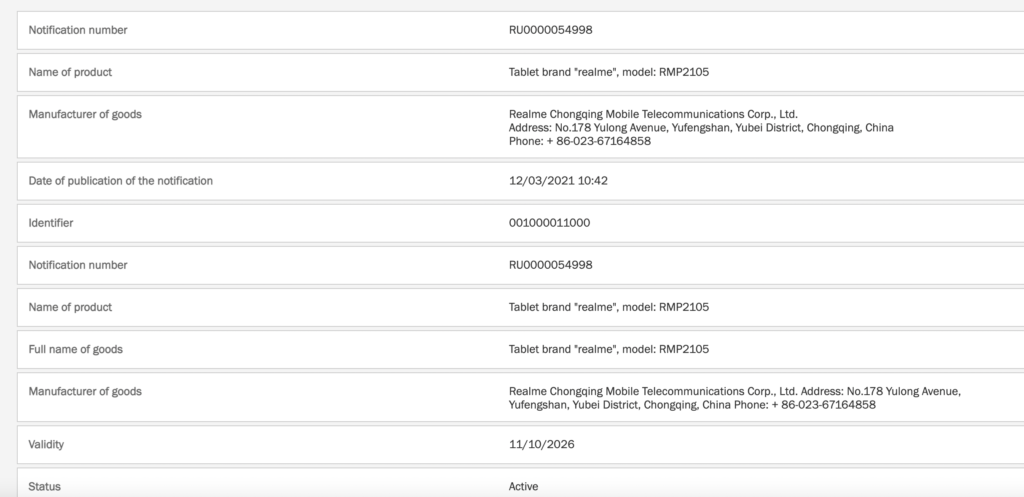Select the identifier value 001000011000
Viewport: 1024px width, 497px height.
click(549, 223)
